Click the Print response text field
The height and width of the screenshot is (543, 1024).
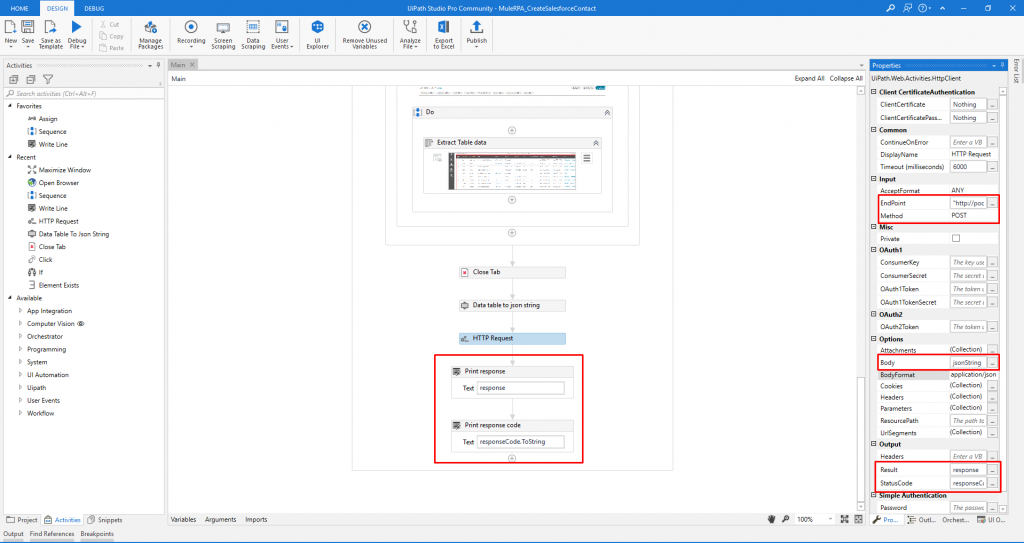pyautogui.click(x=520, y=387)
